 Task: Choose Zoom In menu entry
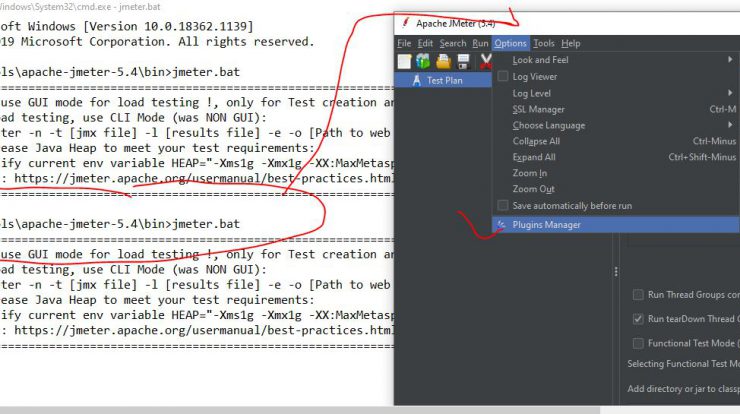point(616,173)
